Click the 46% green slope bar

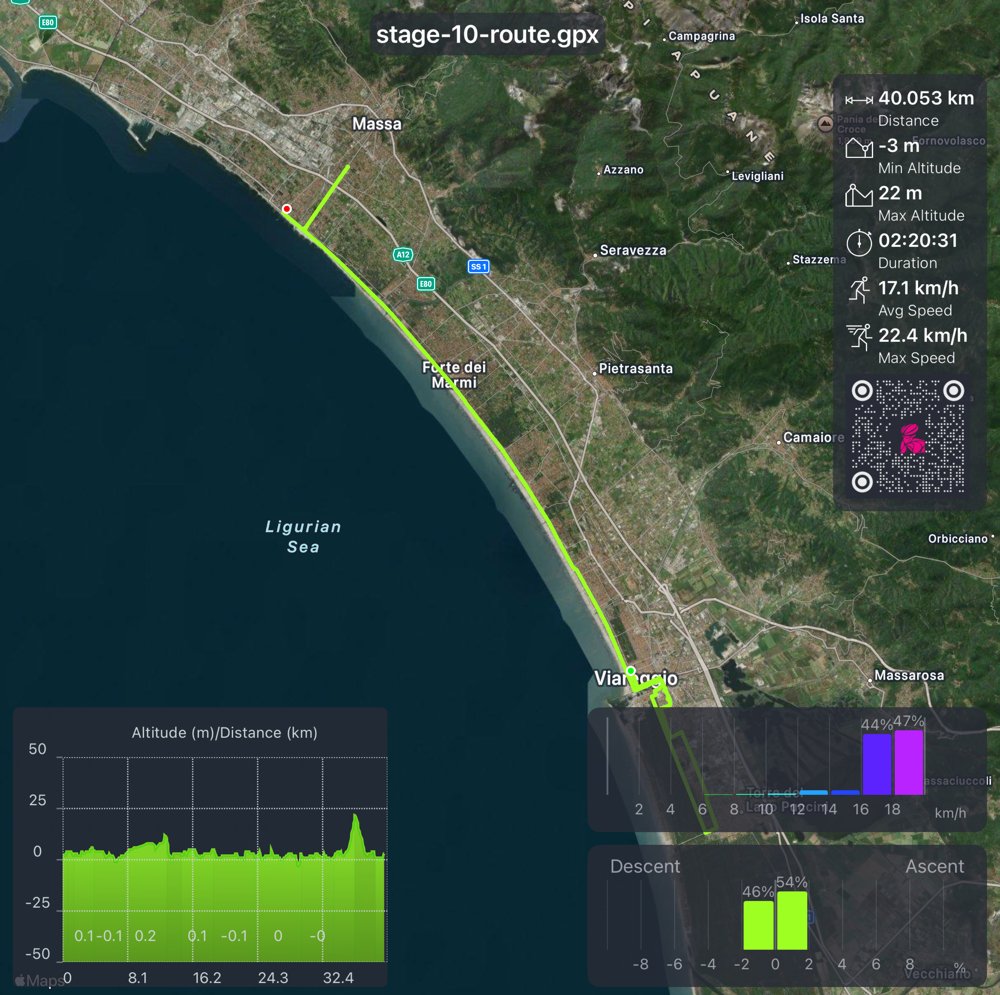tap(758, 925)
